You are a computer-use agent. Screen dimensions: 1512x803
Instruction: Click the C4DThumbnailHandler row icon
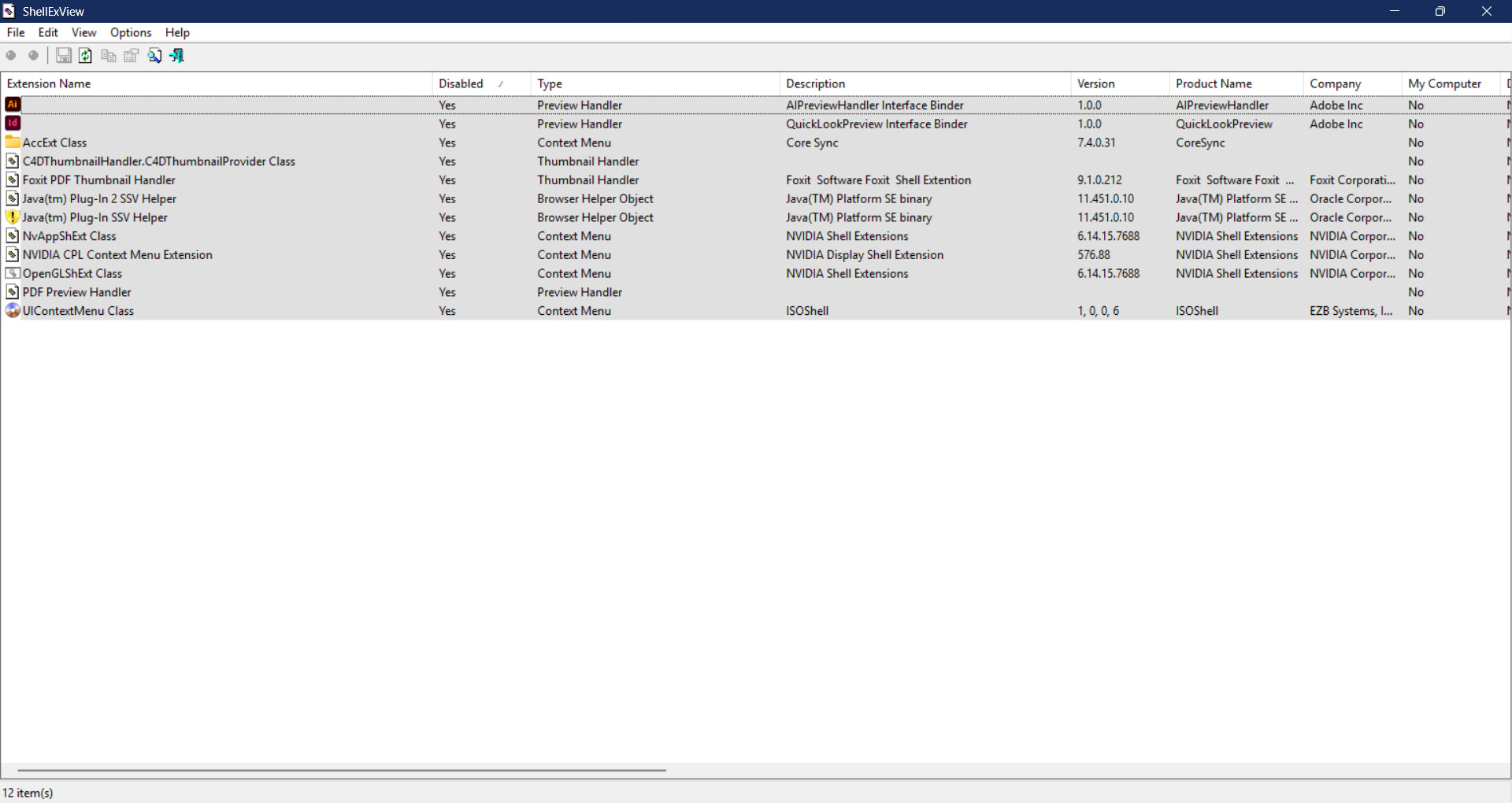coord(13,161)
